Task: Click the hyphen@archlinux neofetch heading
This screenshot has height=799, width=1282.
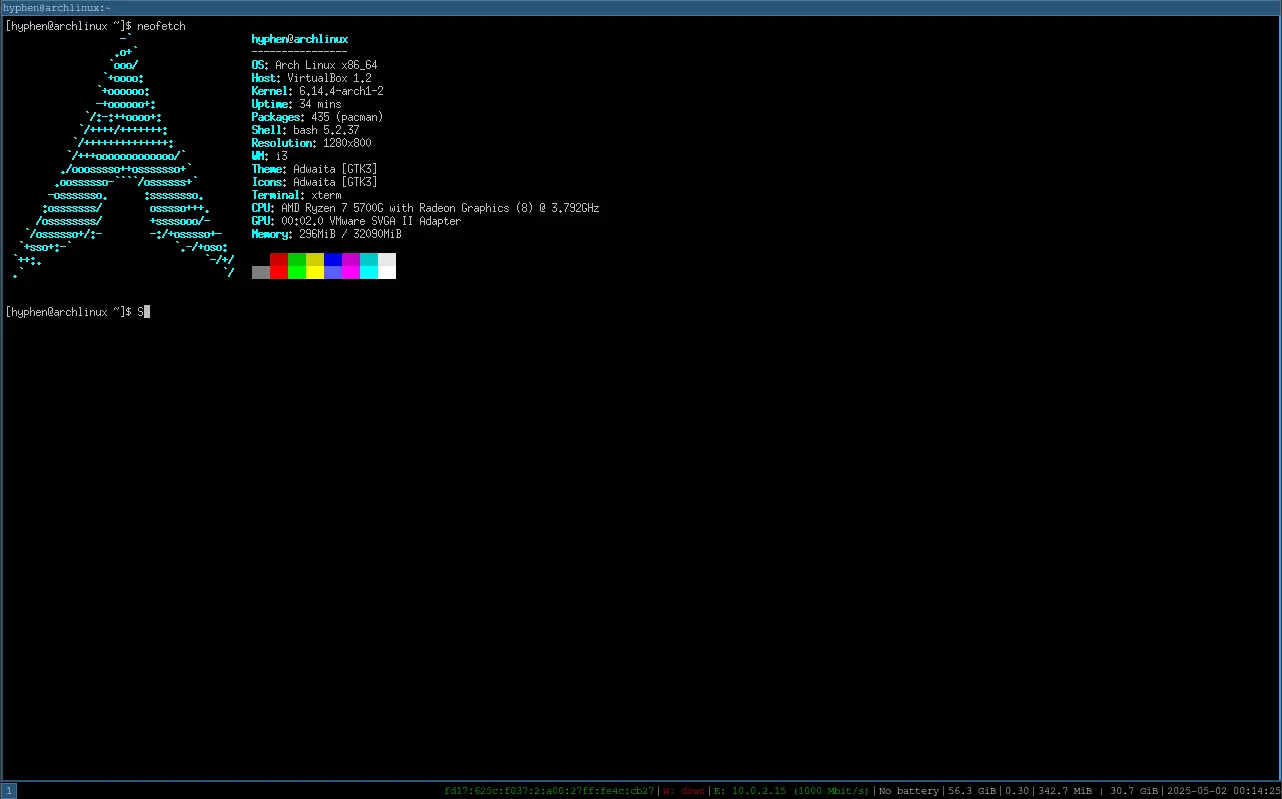Action: click(299, 39)
